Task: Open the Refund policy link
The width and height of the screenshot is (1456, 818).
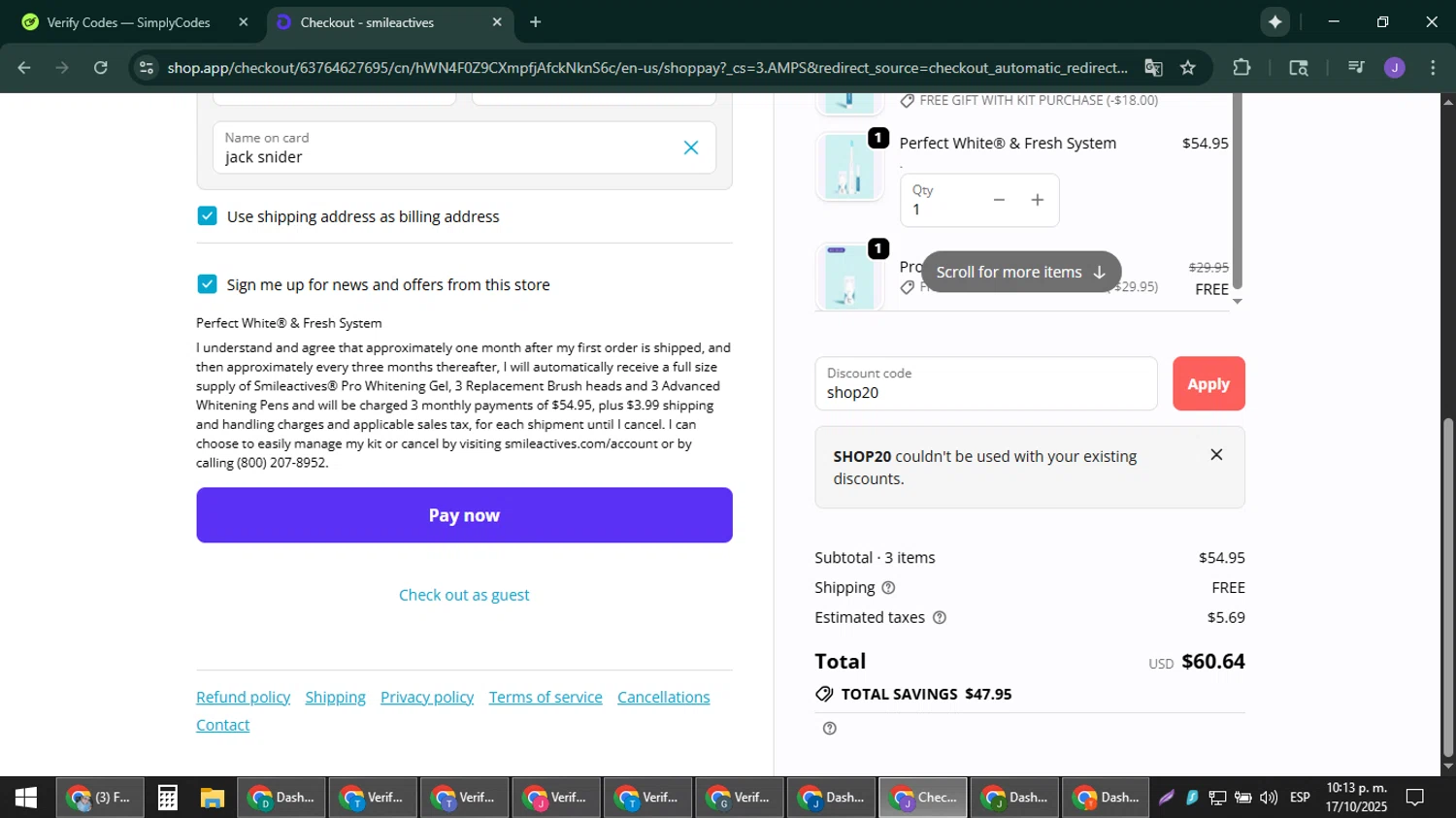Action: [x=243, y=697]
